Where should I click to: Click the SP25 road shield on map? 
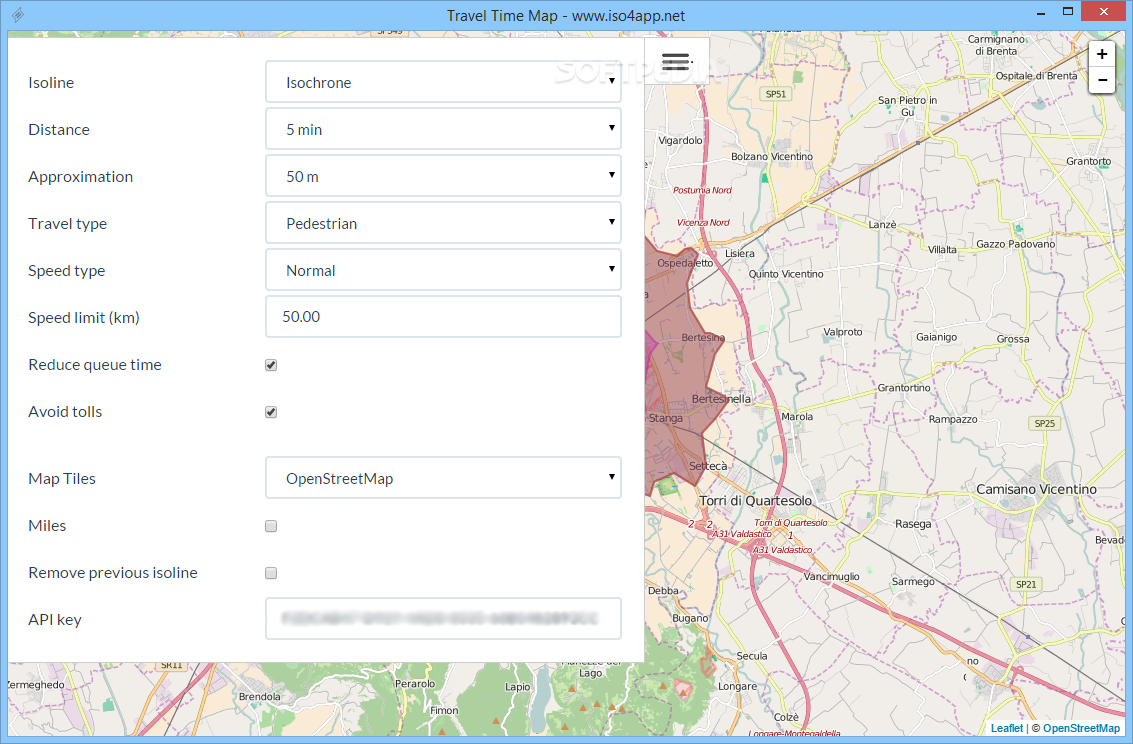[1044, 423]
